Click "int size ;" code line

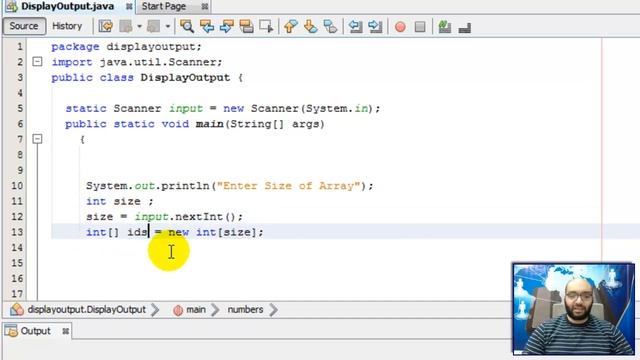120,201
